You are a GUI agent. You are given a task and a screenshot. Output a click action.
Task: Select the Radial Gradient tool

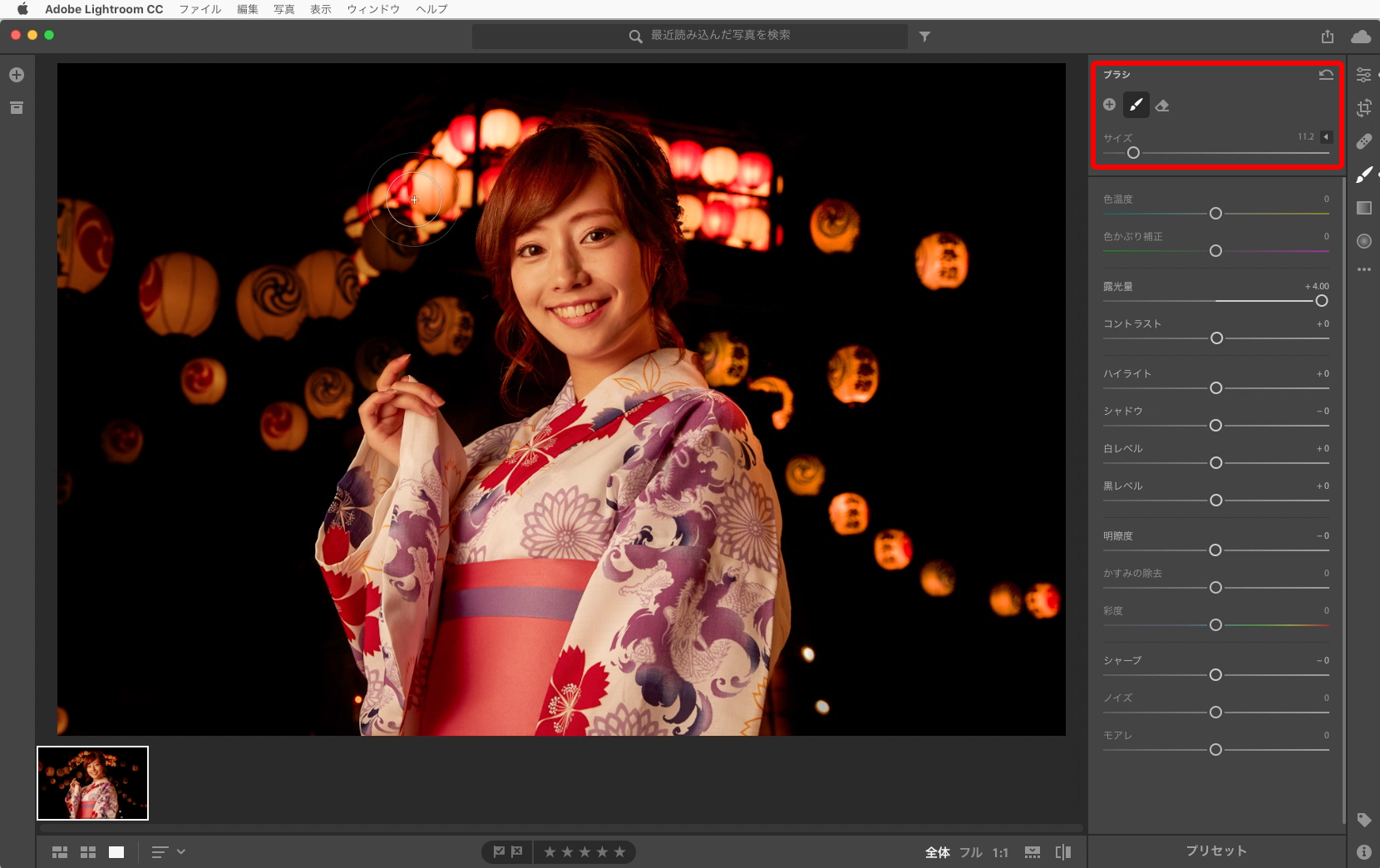pos(1364,241)
